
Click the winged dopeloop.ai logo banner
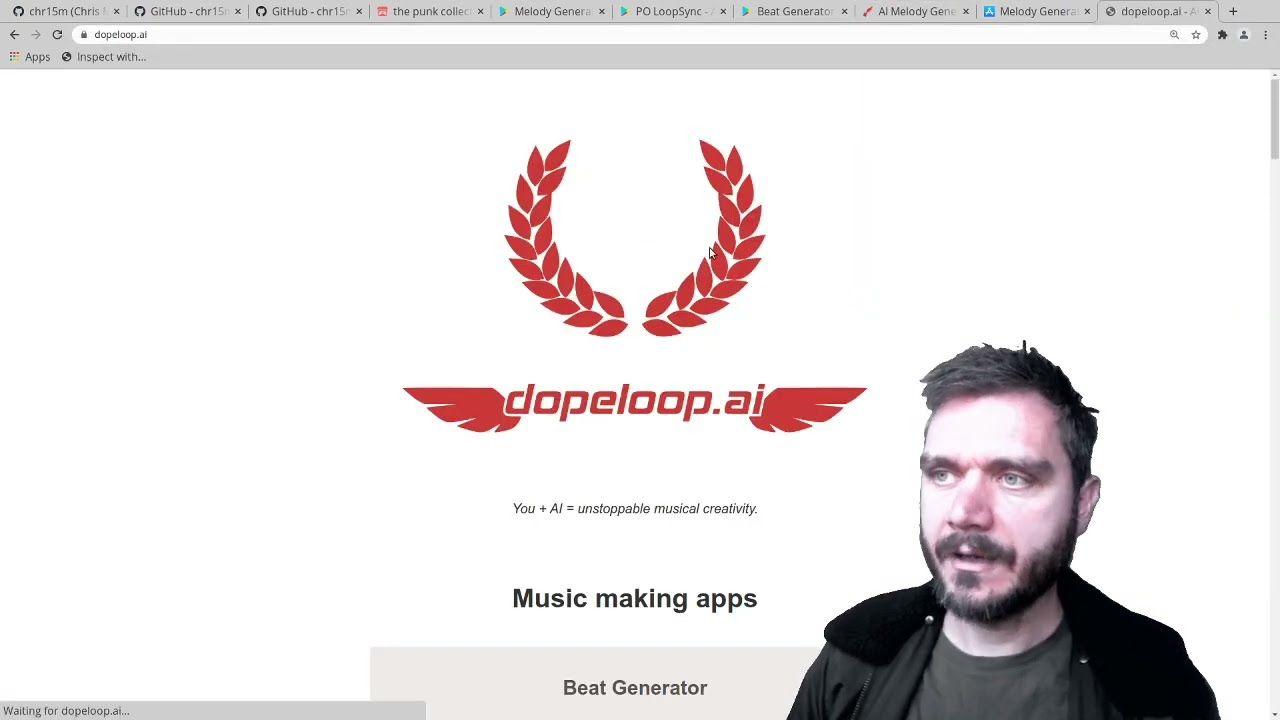coord(635,406)
